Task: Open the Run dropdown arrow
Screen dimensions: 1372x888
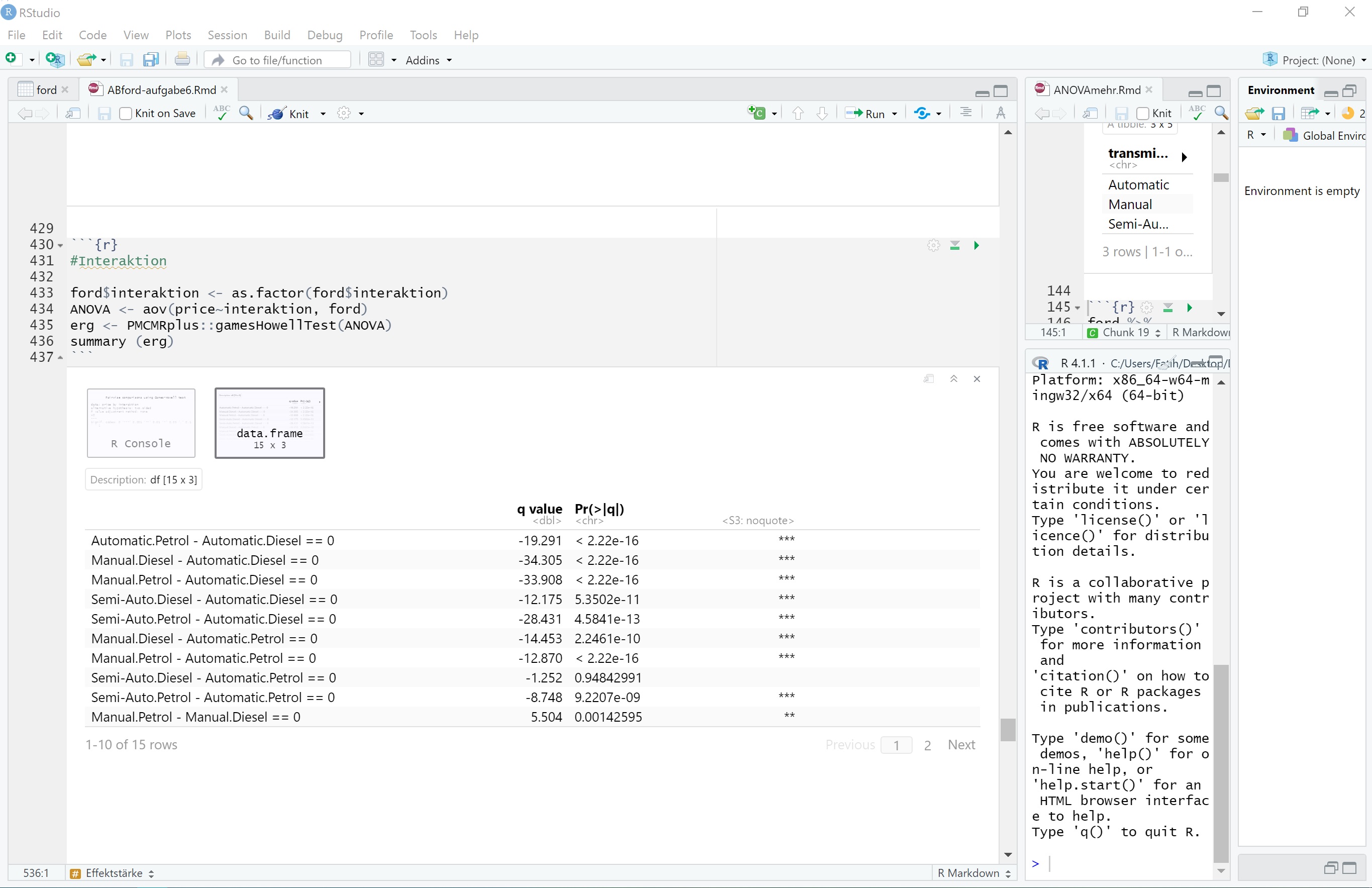Action: tap(895, 114)
